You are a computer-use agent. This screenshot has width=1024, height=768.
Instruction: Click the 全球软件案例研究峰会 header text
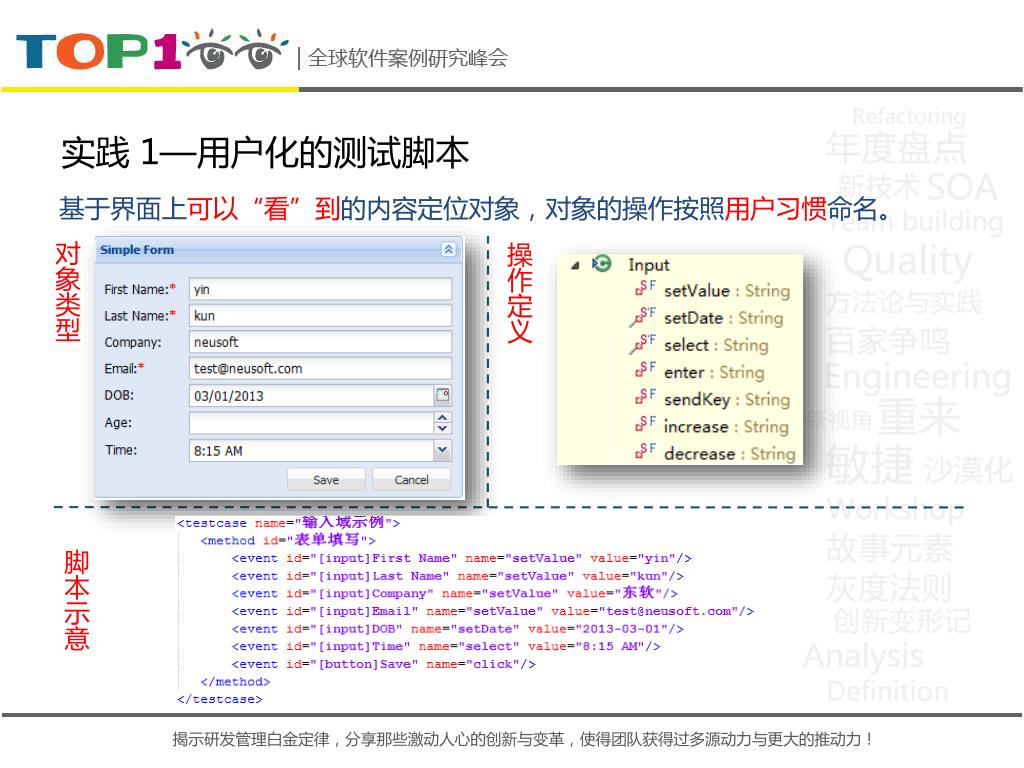[408, 58]
